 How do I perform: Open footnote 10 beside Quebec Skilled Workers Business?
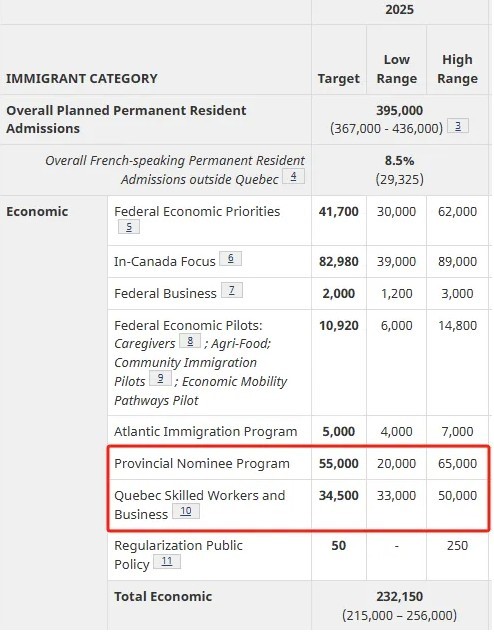tap(186, 511)
